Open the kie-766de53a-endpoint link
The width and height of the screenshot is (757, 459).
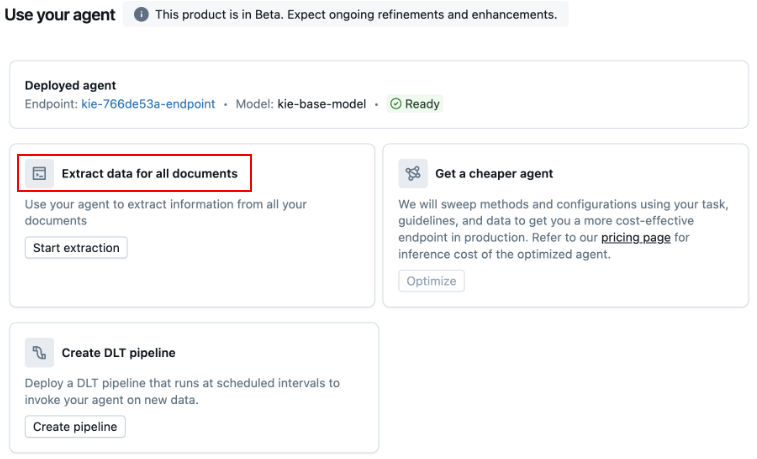148,104
